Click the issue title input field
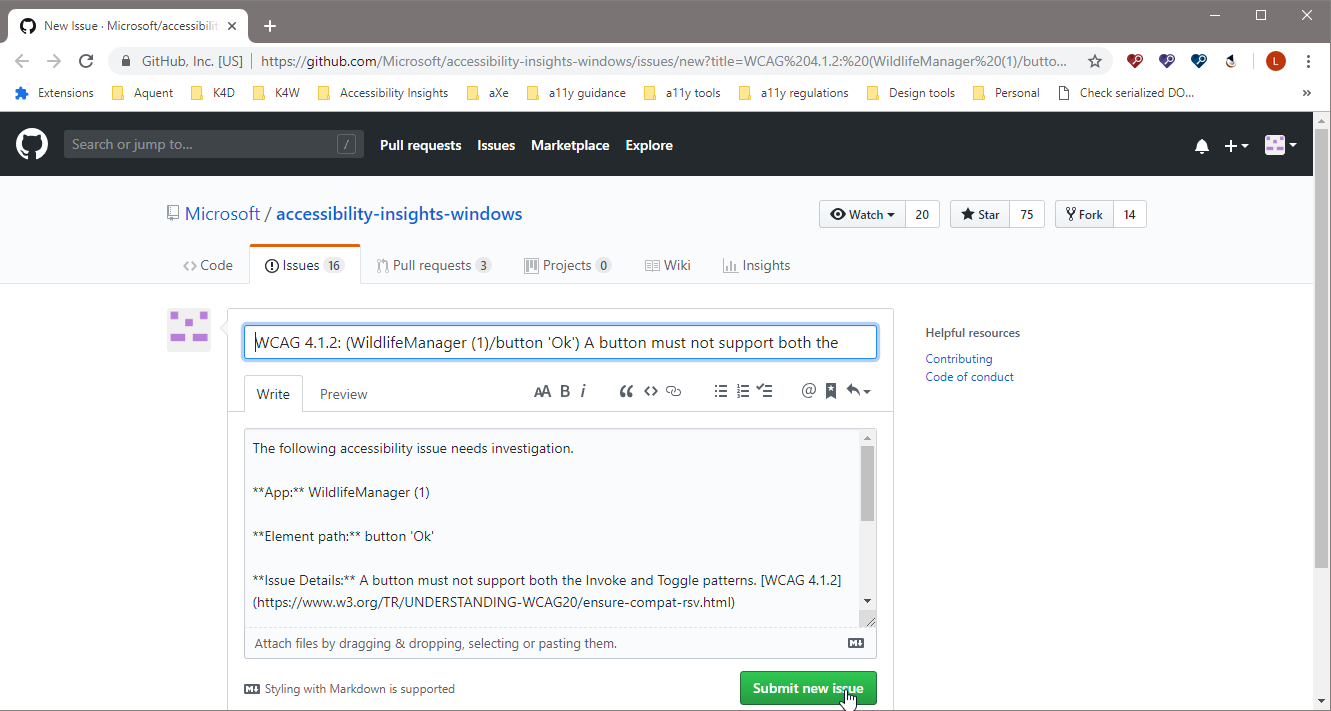 click(x=561, y=342)
